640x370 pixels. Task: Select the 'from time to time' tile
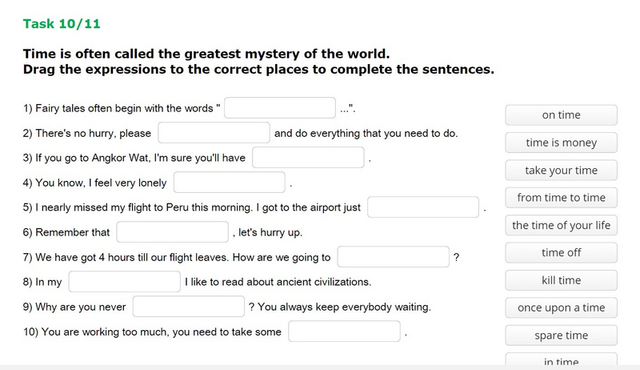(x=561, y=197)
